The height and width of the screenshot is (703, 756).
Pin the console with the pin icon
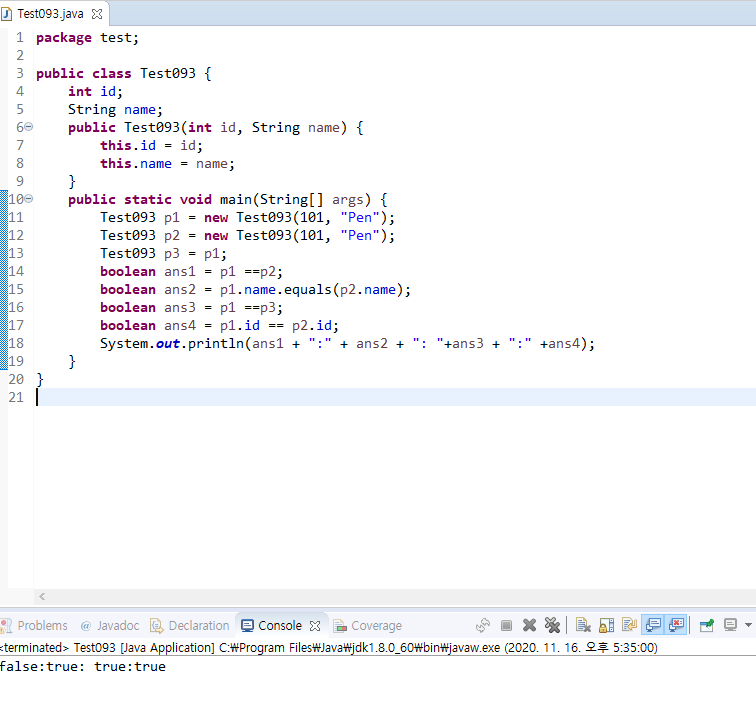click(707, 625)
